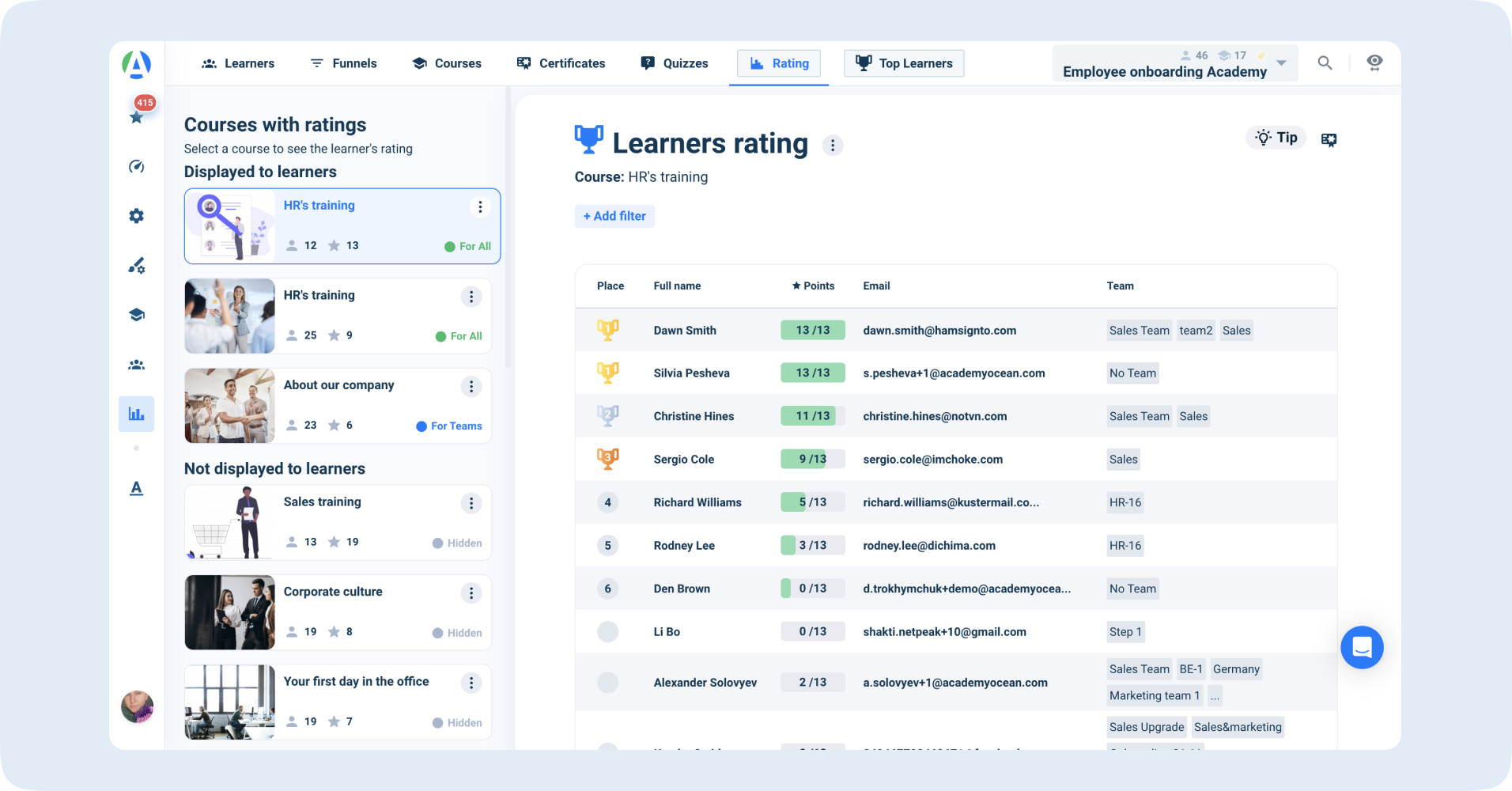The height and width of the screenshot is (791, 1512).
Task: Click the Tip button
Action: [x=1276, y=138]
